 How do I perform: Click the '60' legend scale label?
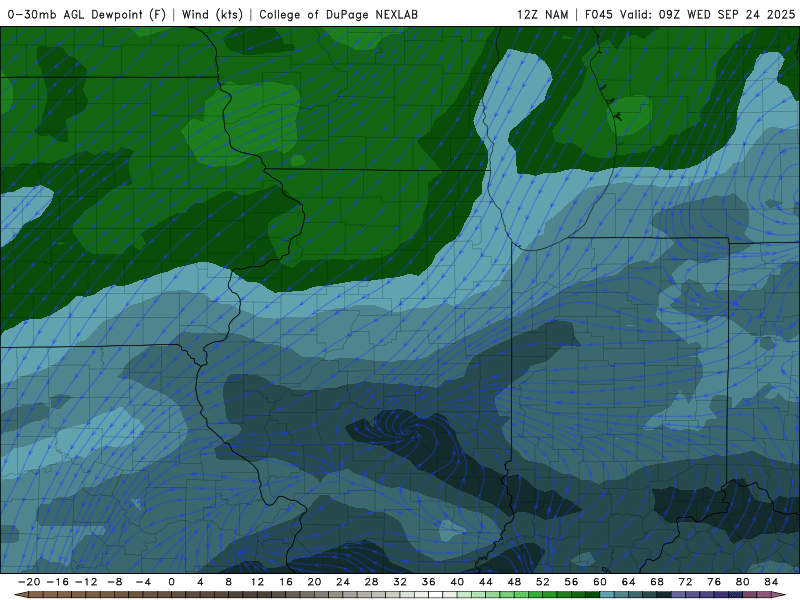600,582
